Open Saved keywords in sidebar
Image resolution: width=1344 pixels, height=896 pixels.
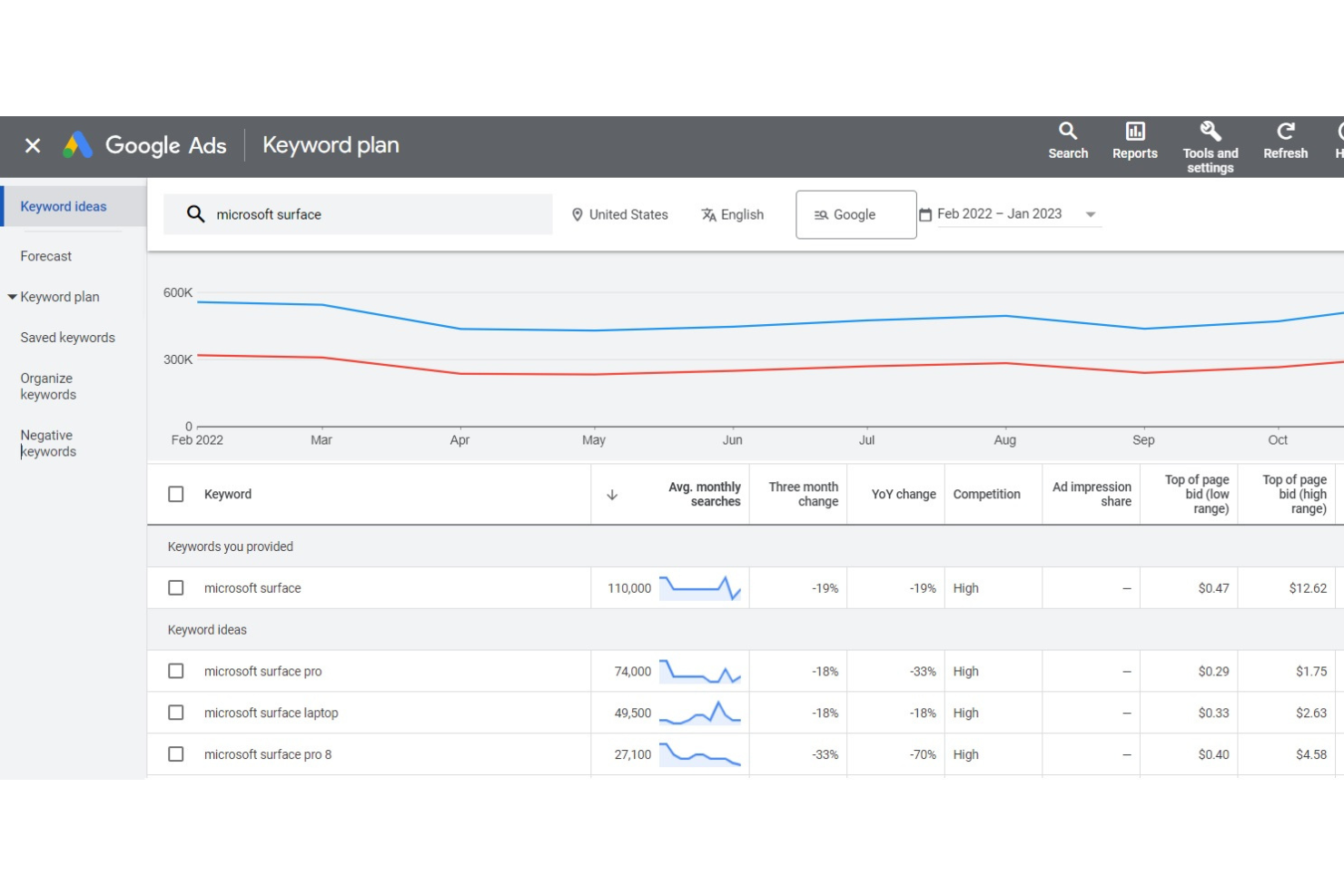pyautogui.click(x=68, y=338)
